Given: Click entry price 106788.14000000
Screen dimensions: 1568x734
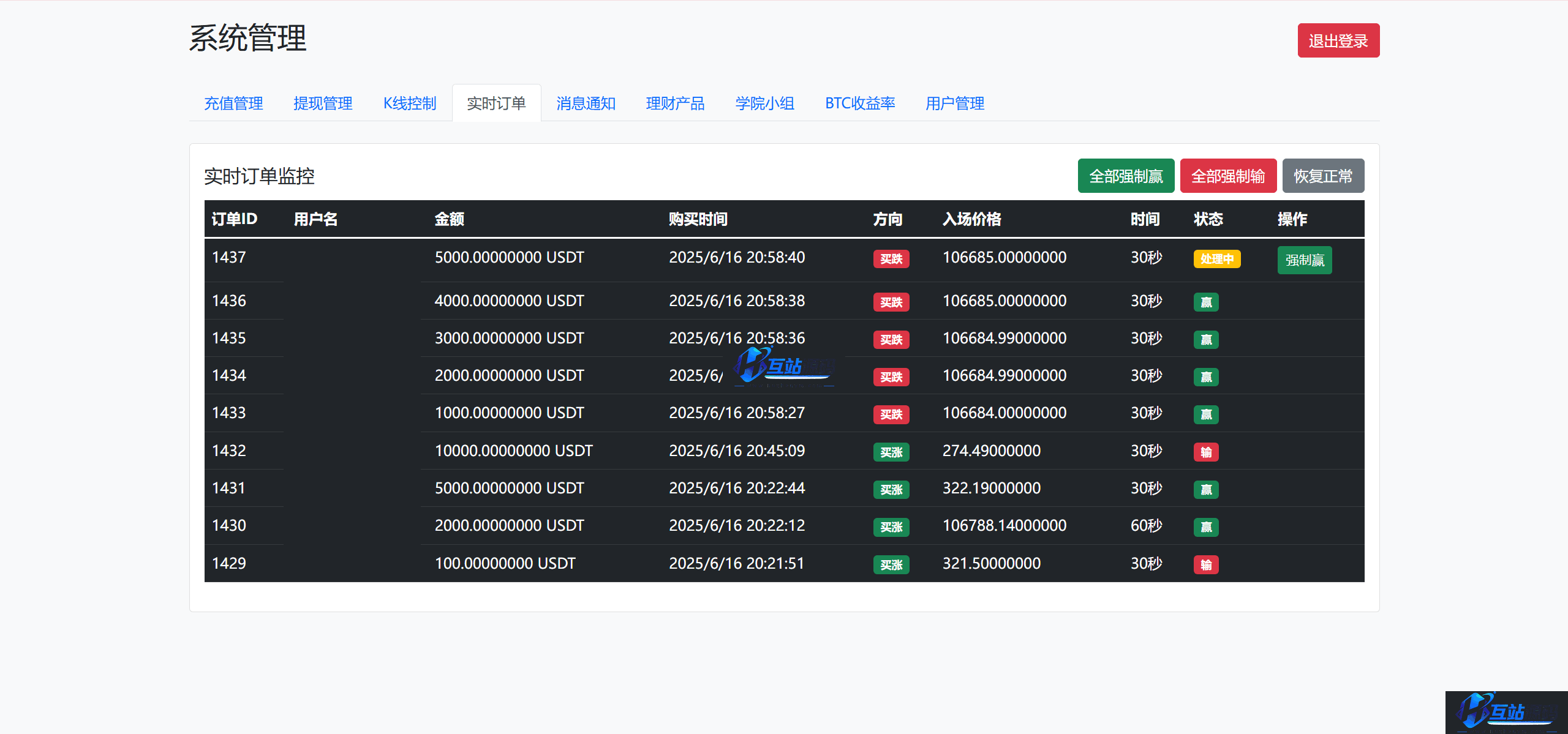Looking at the screenshot, I should tap(1005, 525).
